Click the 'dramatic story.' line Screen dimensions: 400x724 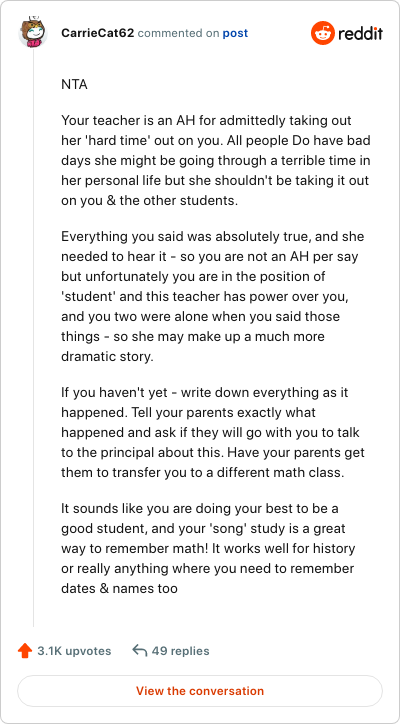(x=107, y=357)
